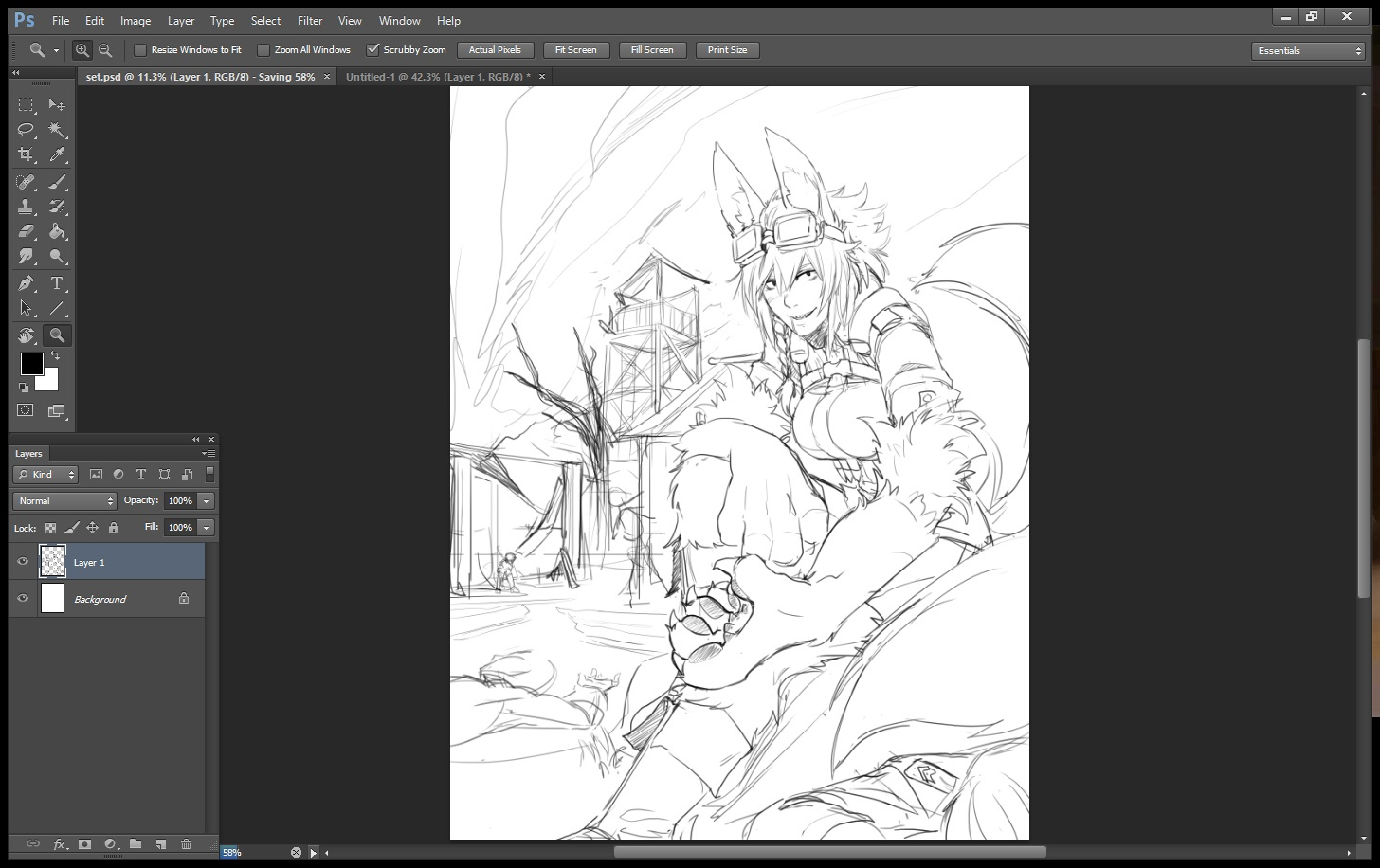This screenshot has width=1380, height=868.
Task: Select the Lasso tool
Action: pyautogui.click(x=26, y=130)
